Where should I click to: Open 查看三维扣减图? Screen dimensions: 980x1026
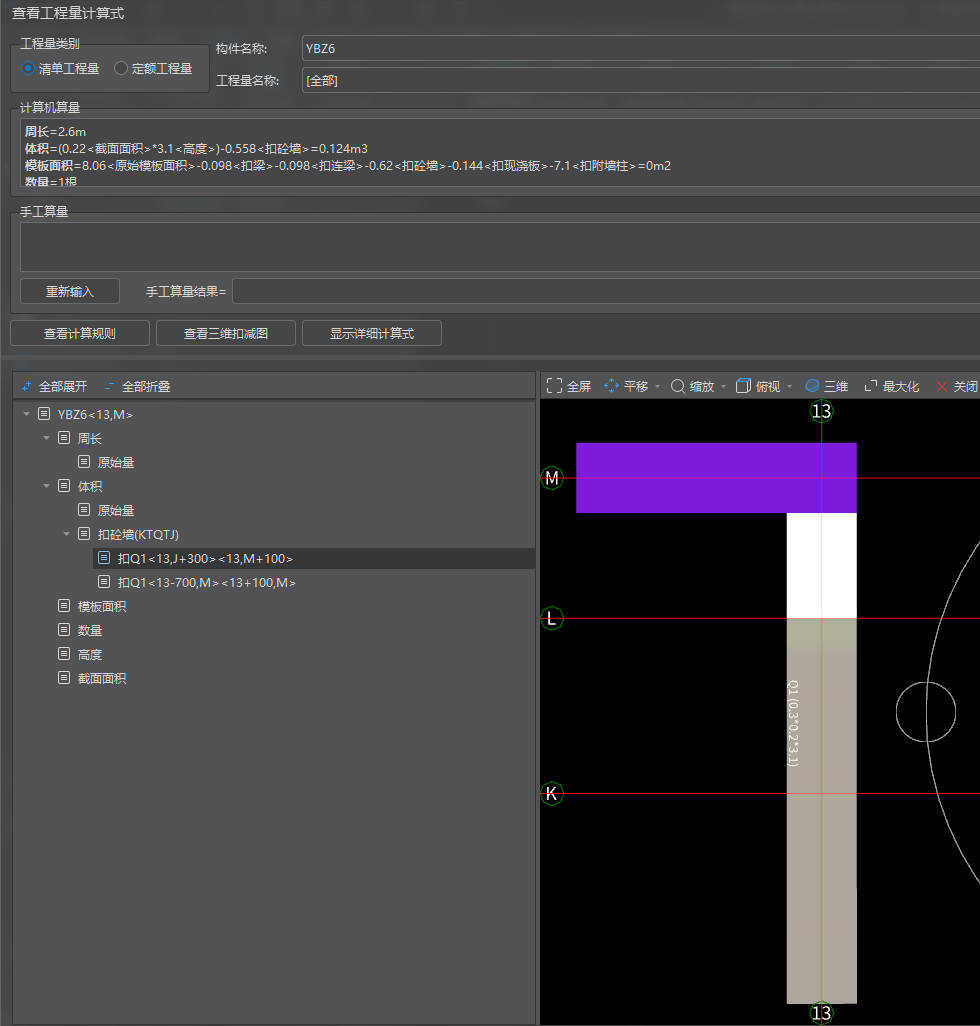[226, 333]
